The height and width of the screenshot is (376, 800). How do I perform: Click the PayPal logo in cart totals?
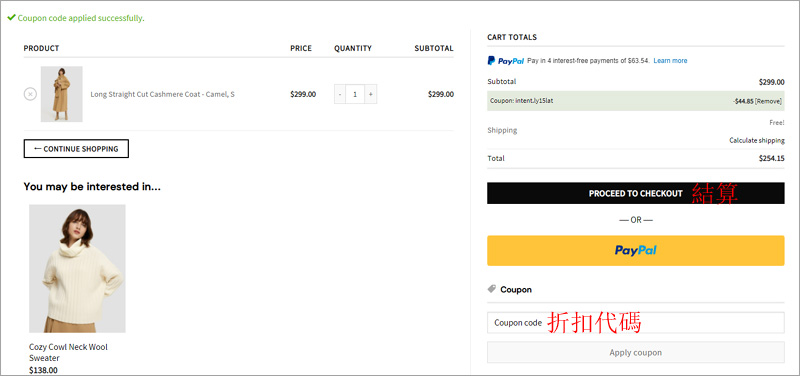pos(506,61)
